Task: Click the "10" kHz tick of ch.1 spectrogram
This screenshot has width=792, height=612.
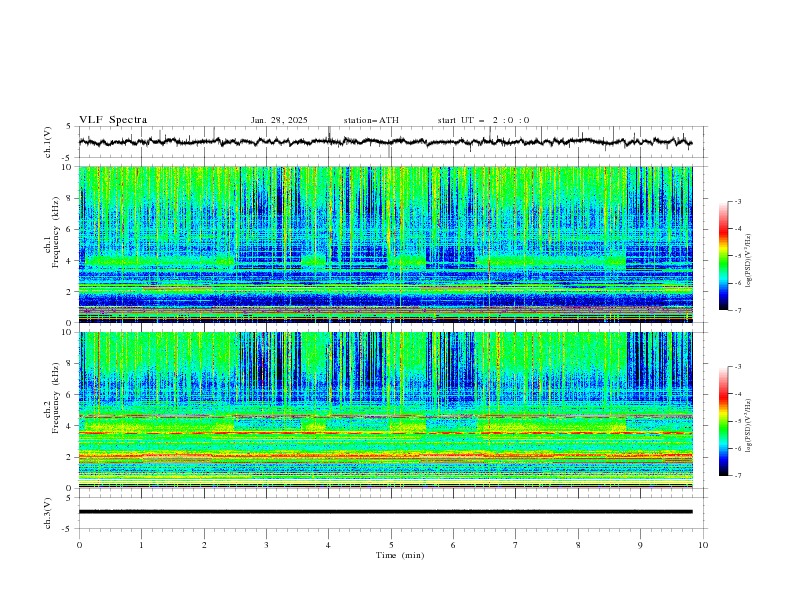Action: pos(68,167)
